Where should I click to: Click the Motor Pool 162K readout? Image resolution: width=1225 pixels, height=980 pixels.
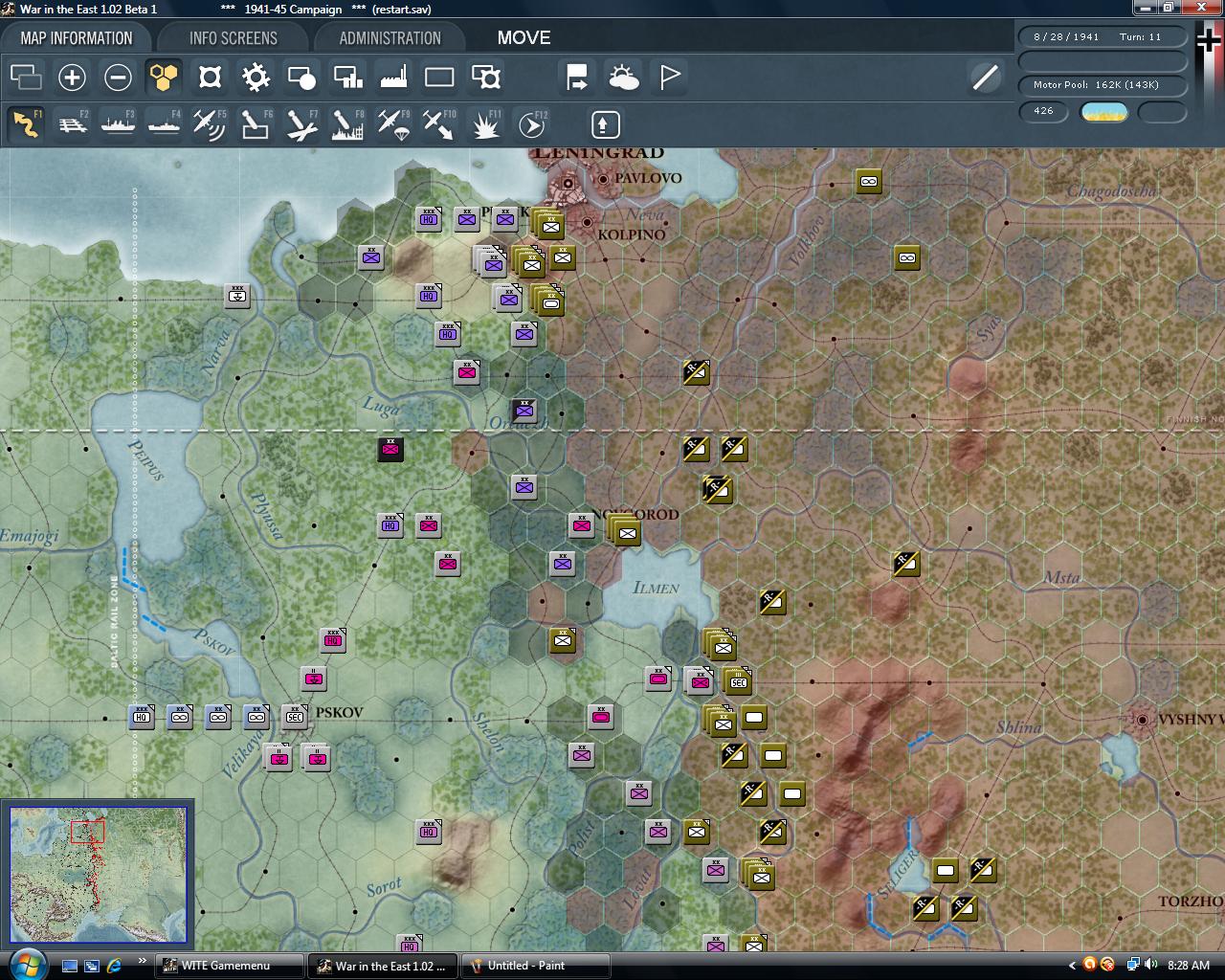click(1102, 84)
